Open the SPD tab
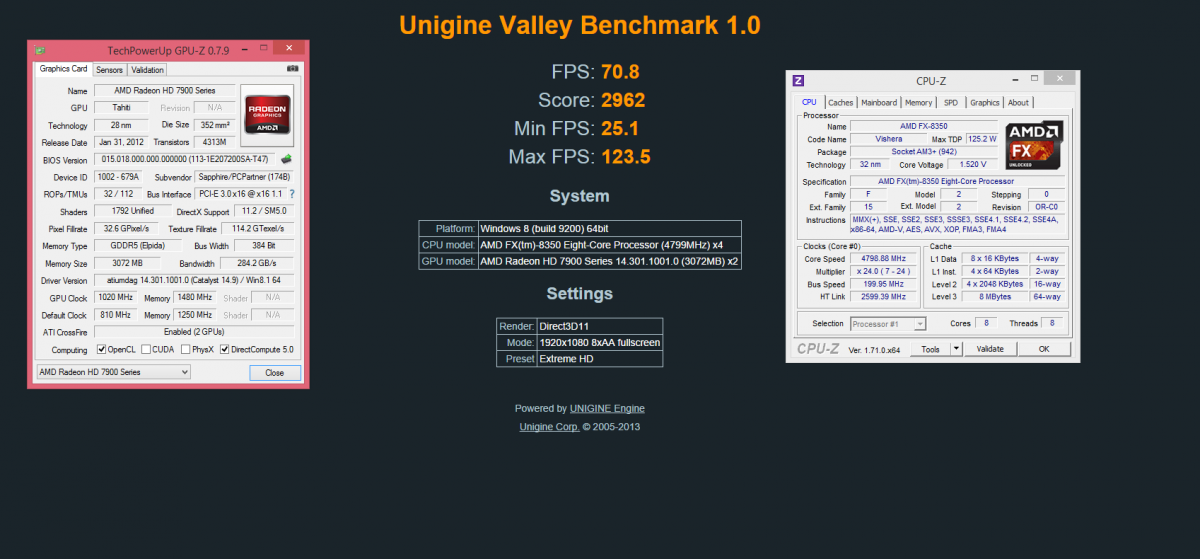1200x559 pixels. point(951,102)
